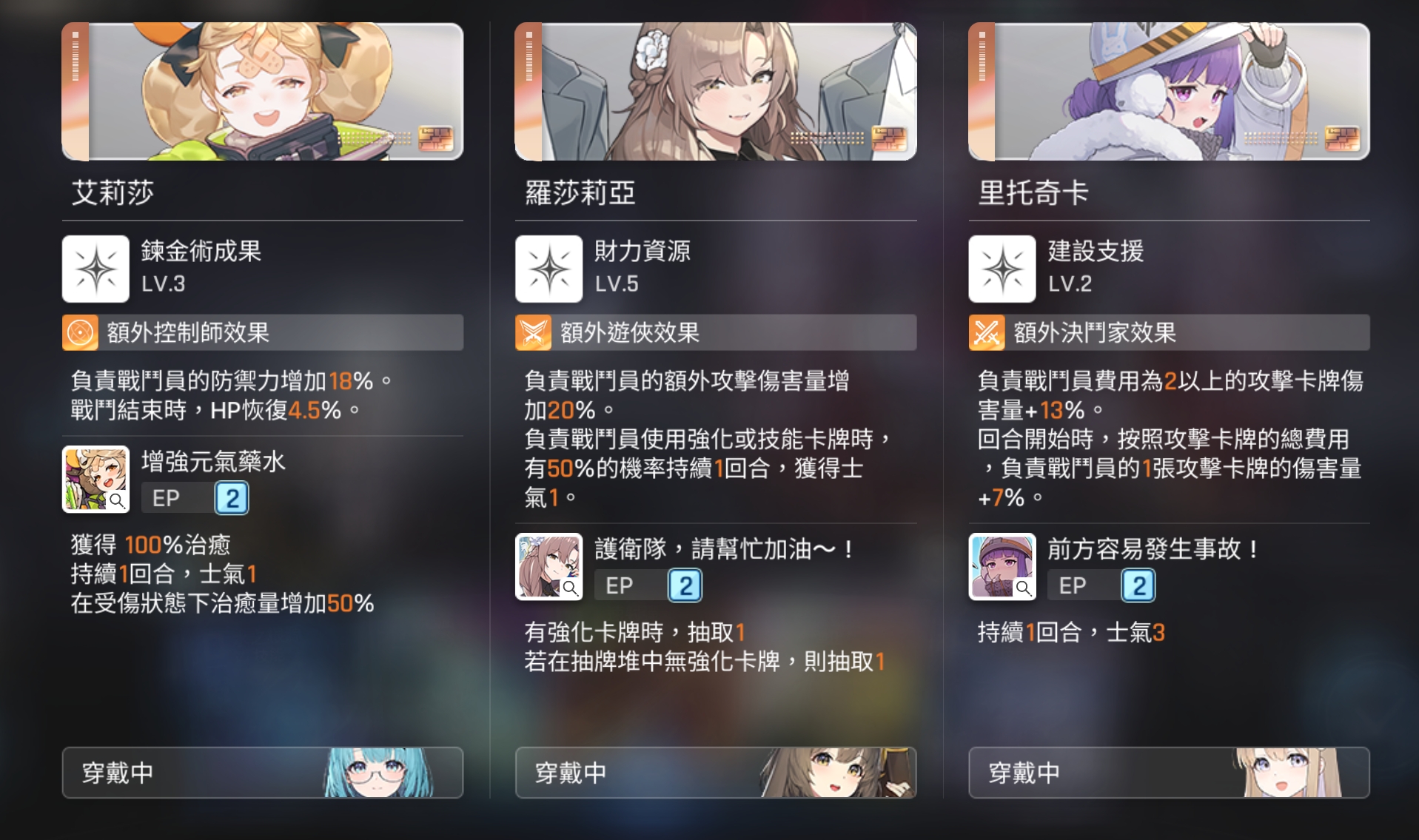Inspect the 增強元氣藥水 card icon

pos(95,479)
